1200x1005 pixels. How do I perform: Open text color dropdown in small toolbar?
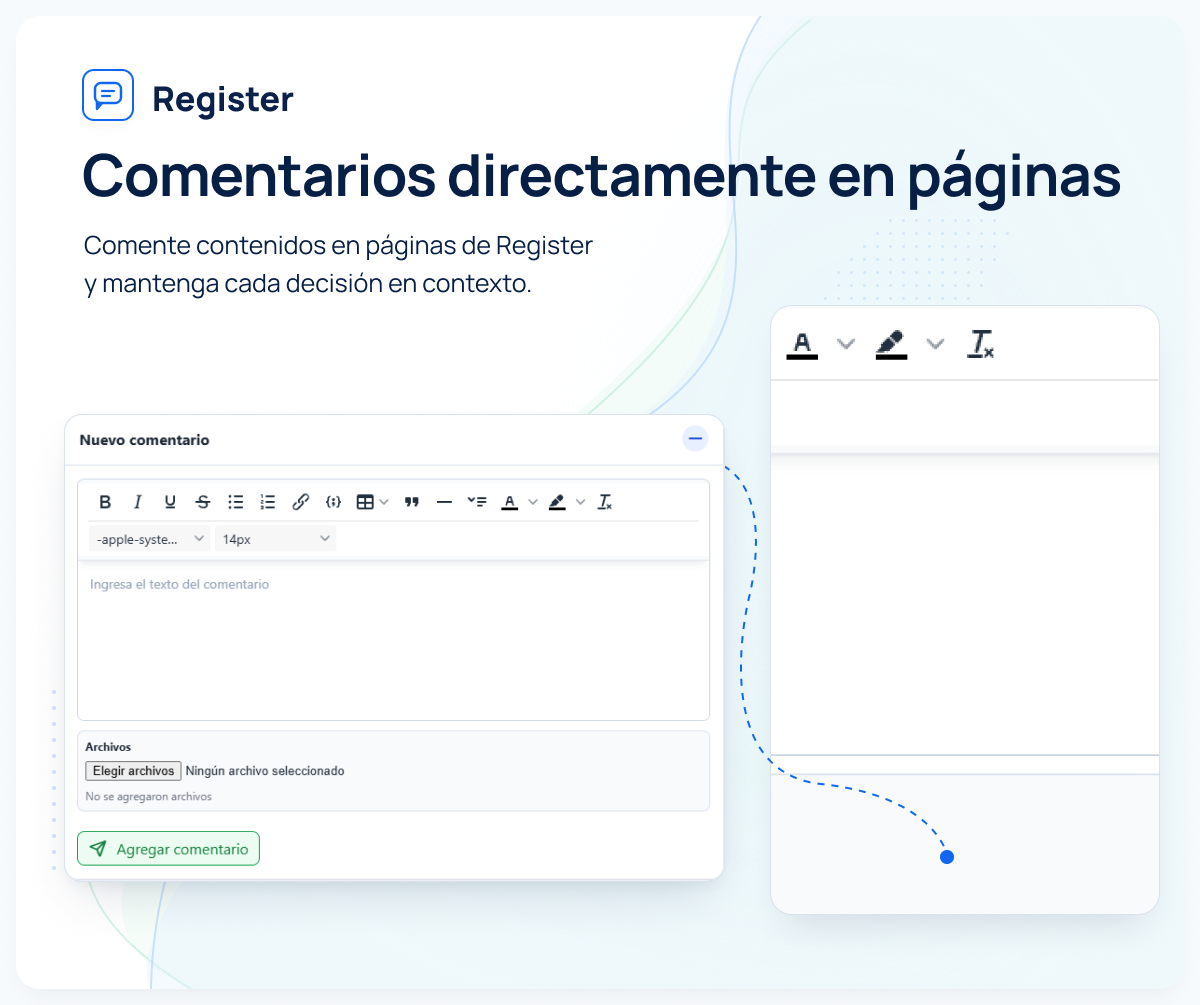pos(533,502)
